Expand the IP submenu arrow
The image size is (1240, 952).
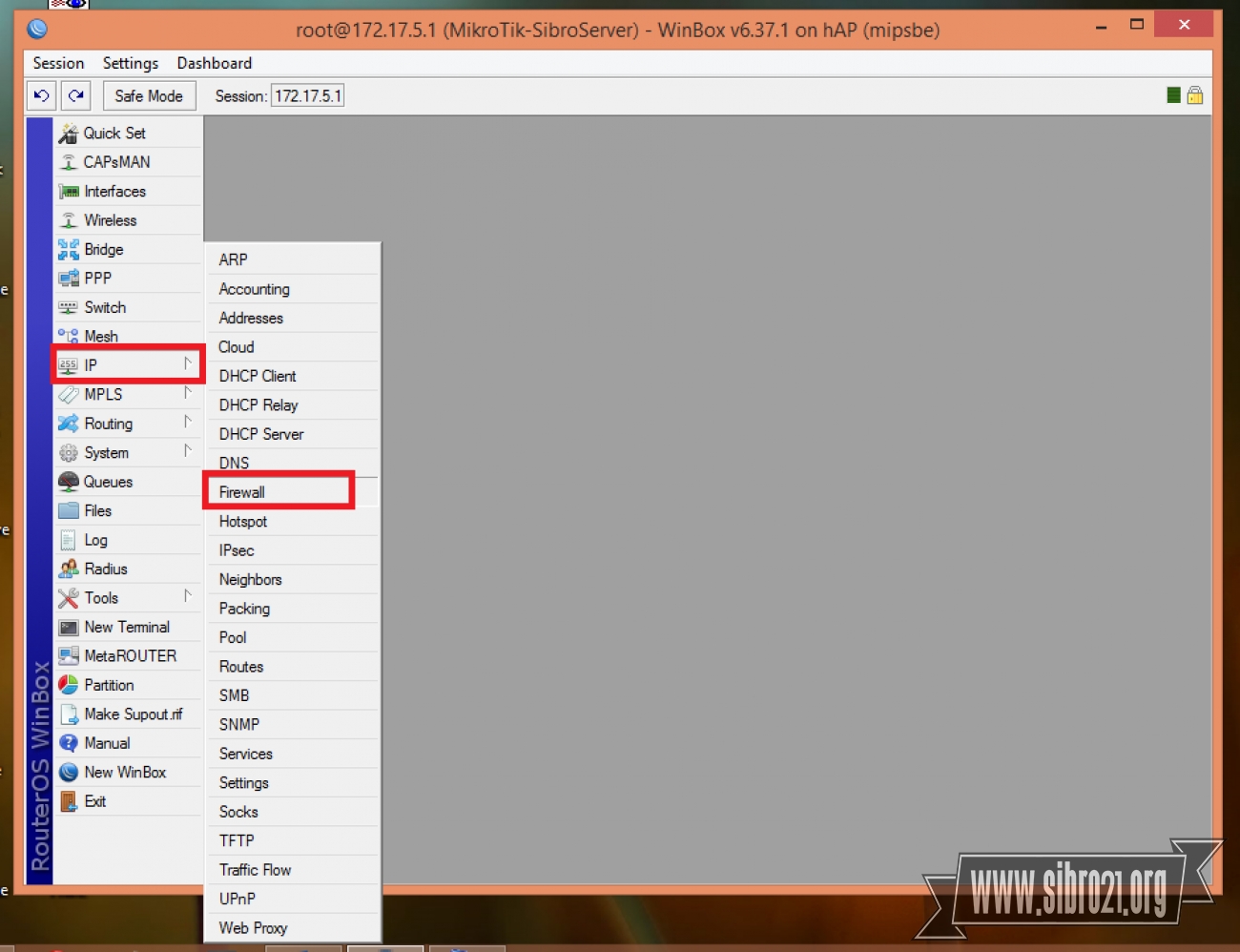188,363
